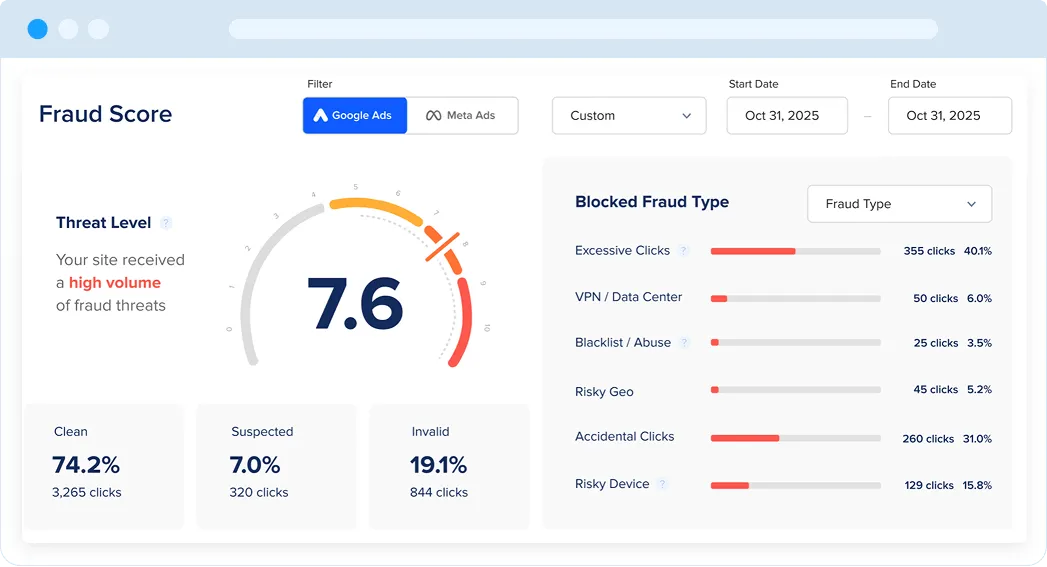Click the "31.0%" percentage
Viewport: 1047px width, 567px height.
pyautogui.click(x=978, y=439)
